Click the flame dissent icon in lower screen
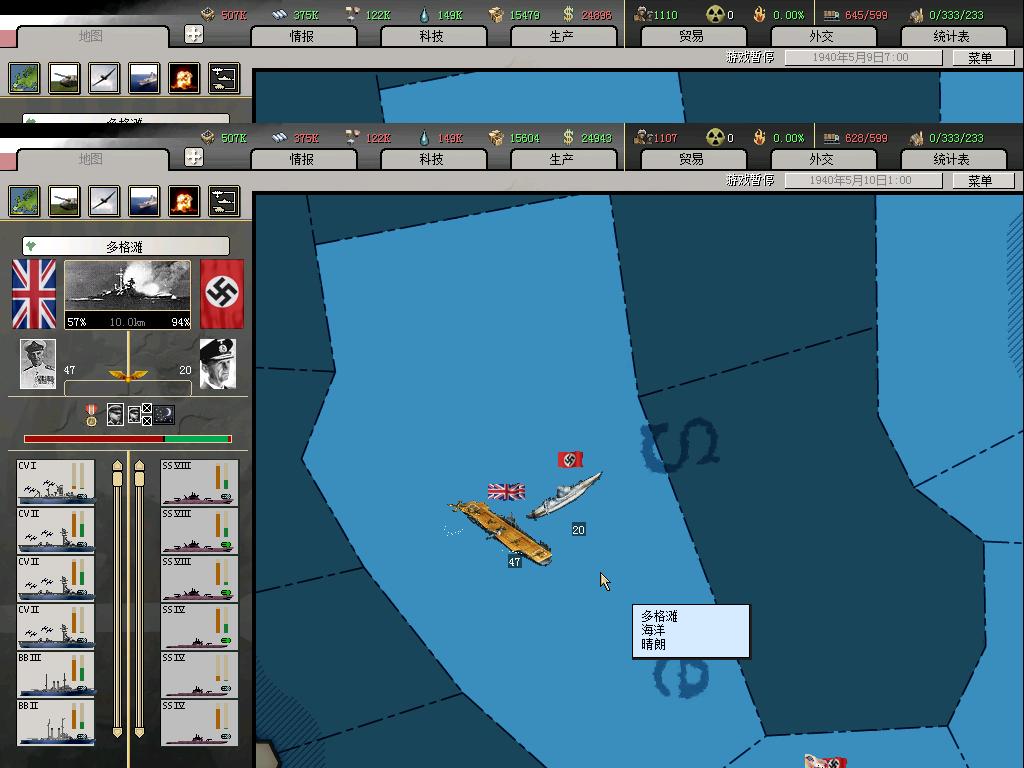1024x768 pixels. point(759,138)
